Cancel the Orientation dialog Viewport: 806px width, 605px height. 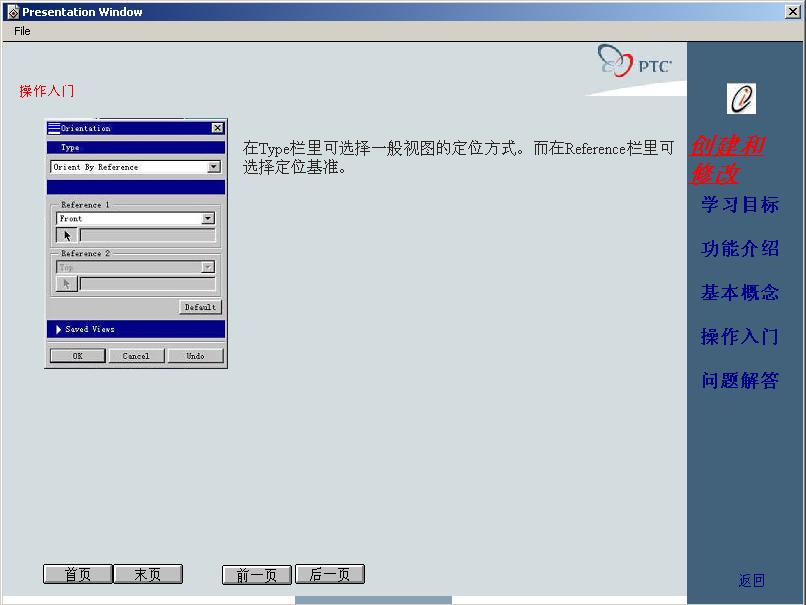click(x=136, y=355)
